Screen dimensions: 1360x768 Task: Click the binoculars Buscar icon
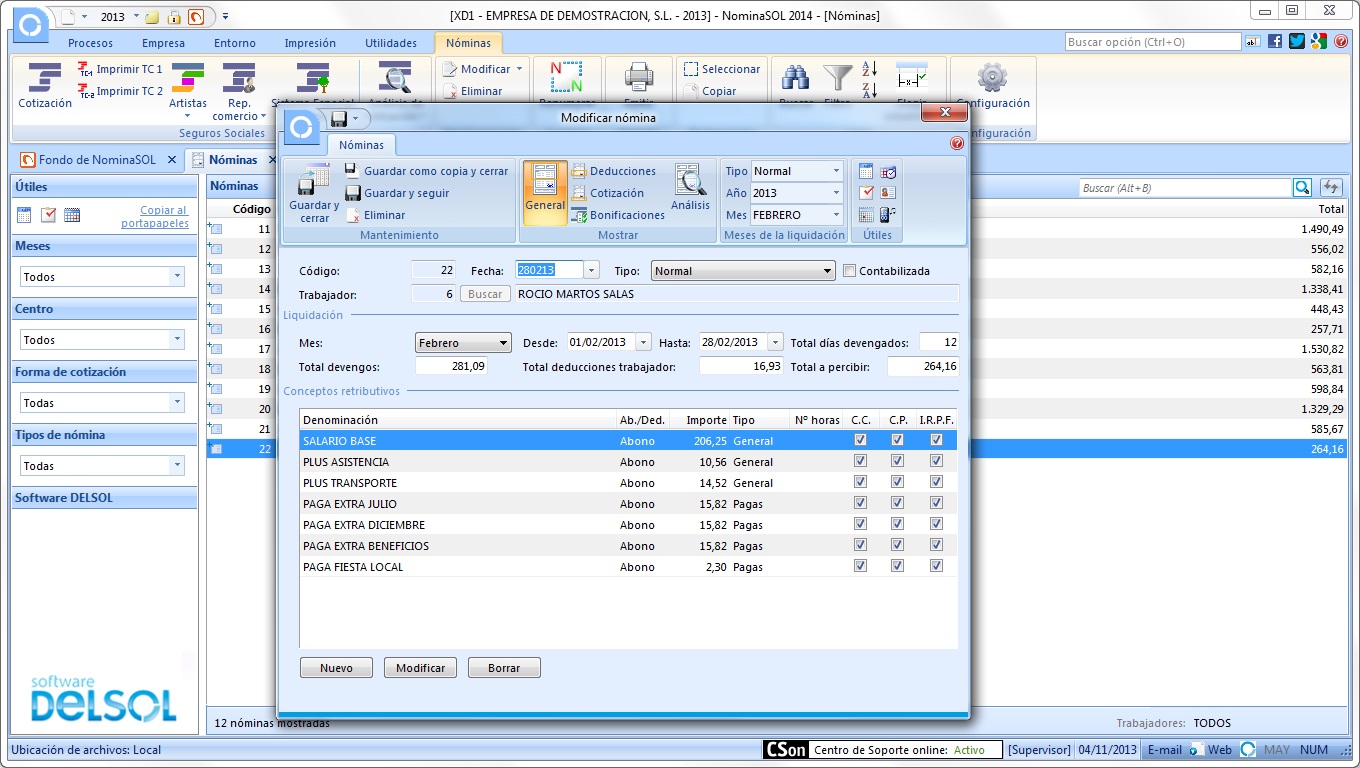coord(796,78)
